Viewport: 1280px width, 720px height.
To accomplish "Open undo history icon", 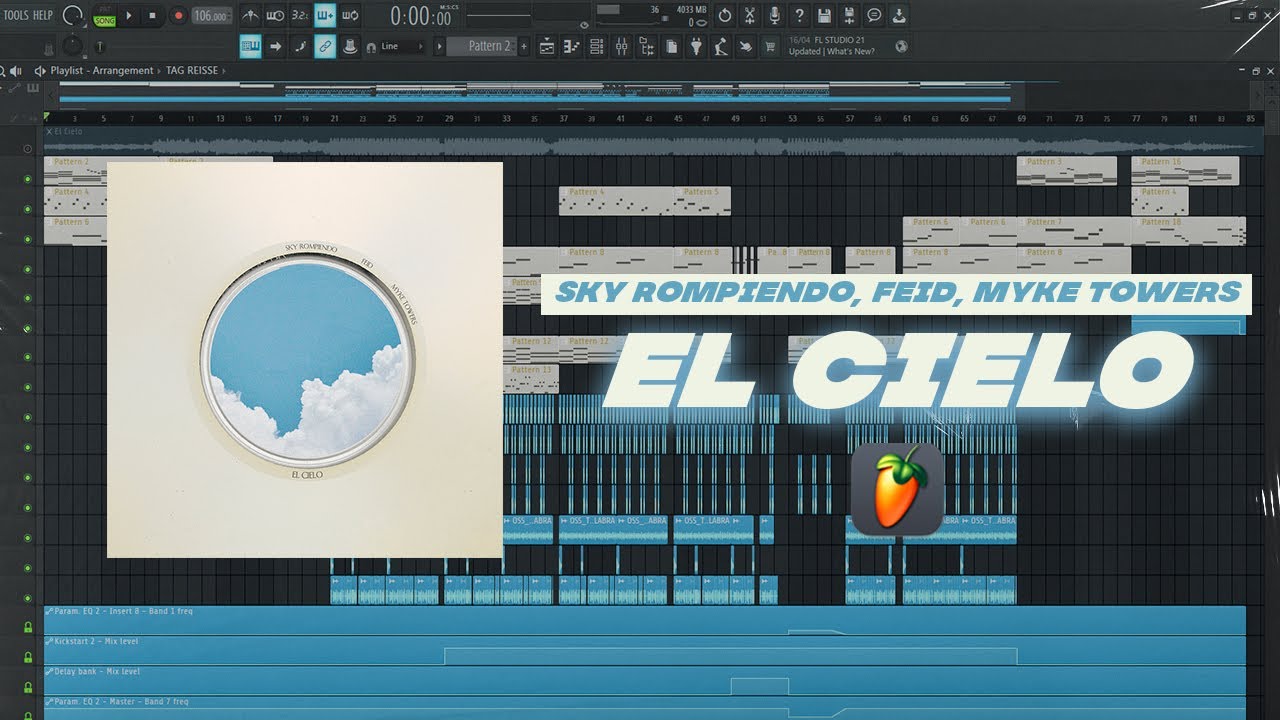I will (725, 15).
